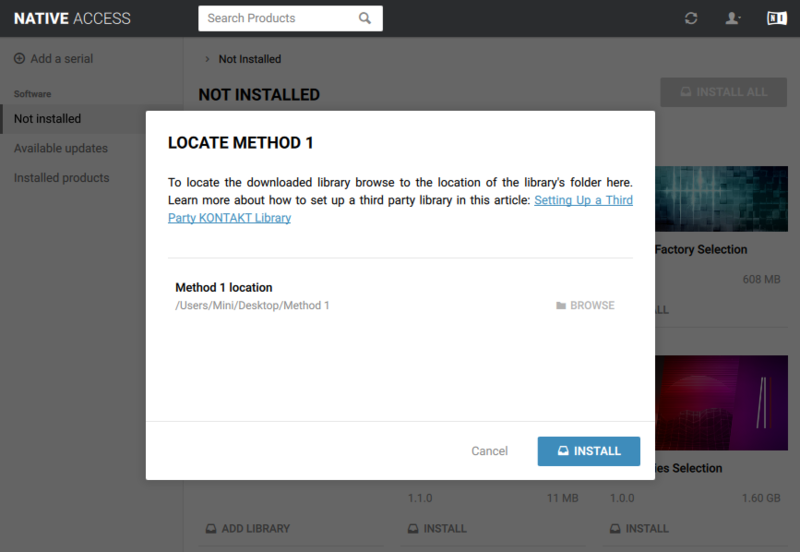Click the plus icon beside Add a serial

[19, 58]
